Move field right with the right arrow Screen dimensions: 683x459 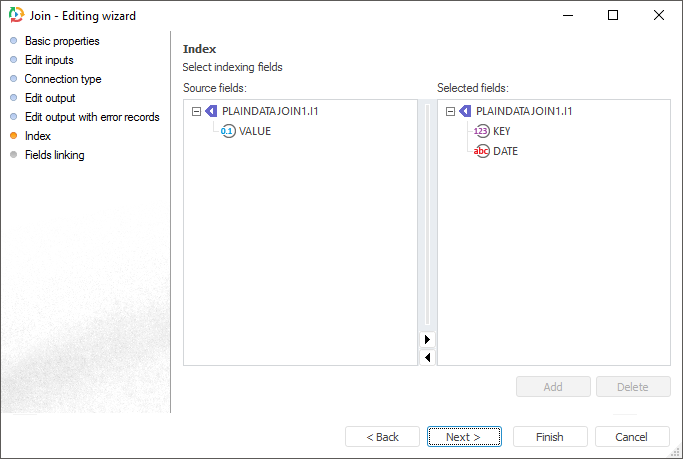(x=428, y=340)
